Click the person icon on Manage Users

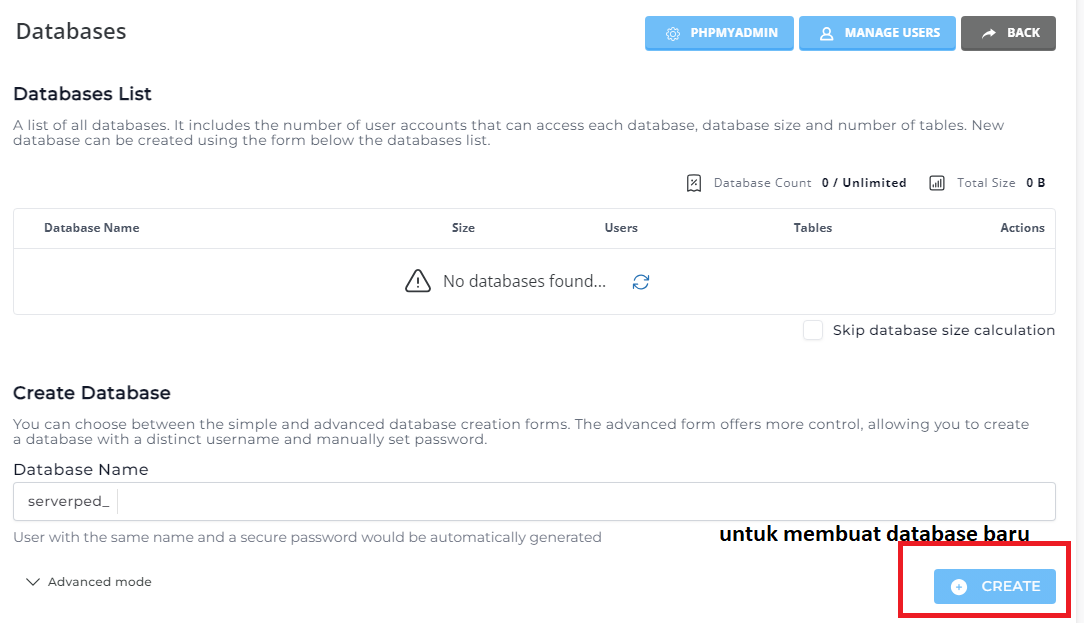(x=826, y=33)
